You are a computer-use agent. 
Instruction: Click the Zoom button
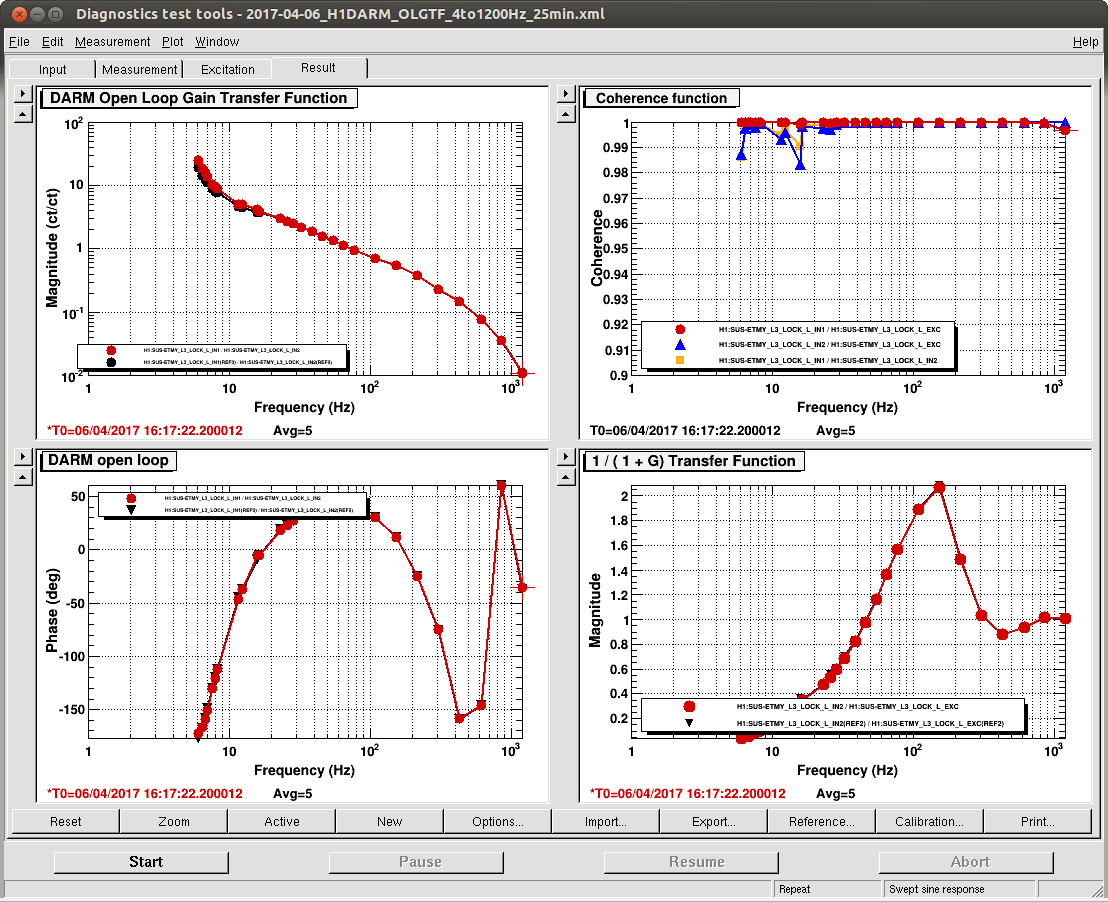pyautogui.click(x=174, y=821)
